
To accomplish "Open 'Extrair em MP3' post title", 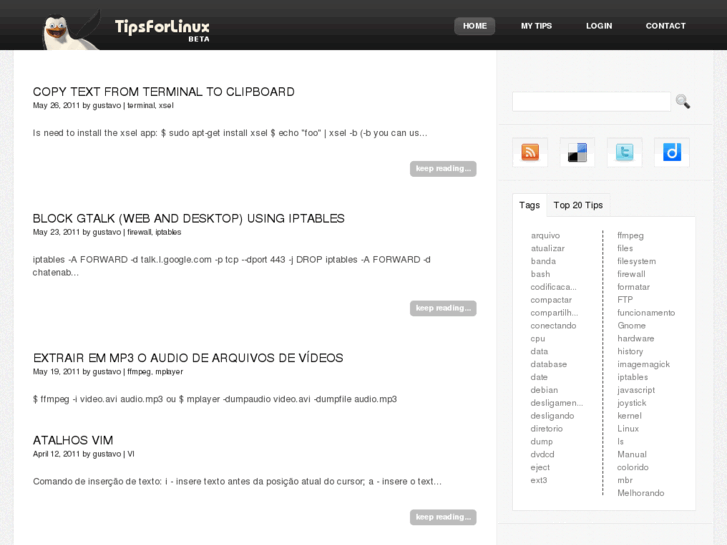I will pyautogui.click(x=188, y=358).
